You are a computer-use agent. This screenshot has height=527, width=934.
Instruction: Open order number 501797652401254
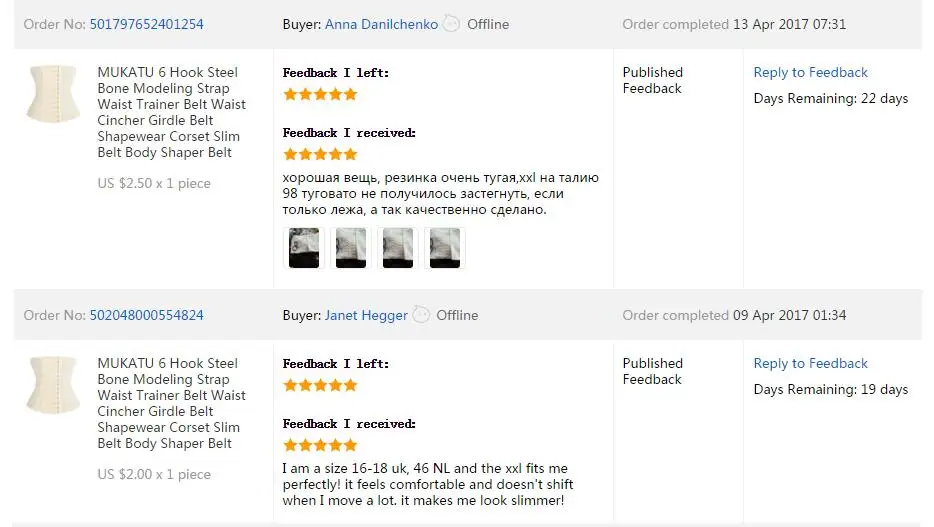click(x=147, y=24)
